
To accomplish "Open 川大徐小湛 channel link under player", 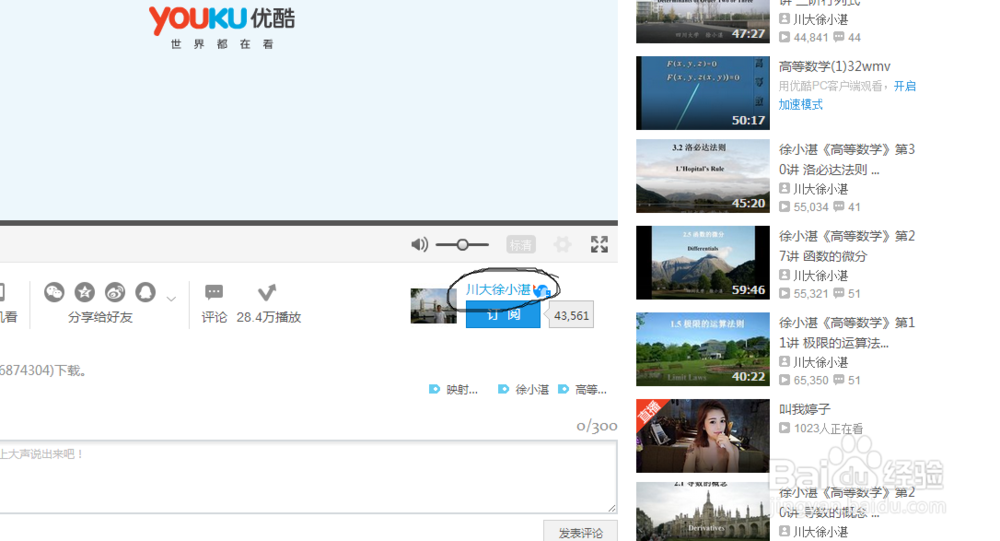I will 497,290.
